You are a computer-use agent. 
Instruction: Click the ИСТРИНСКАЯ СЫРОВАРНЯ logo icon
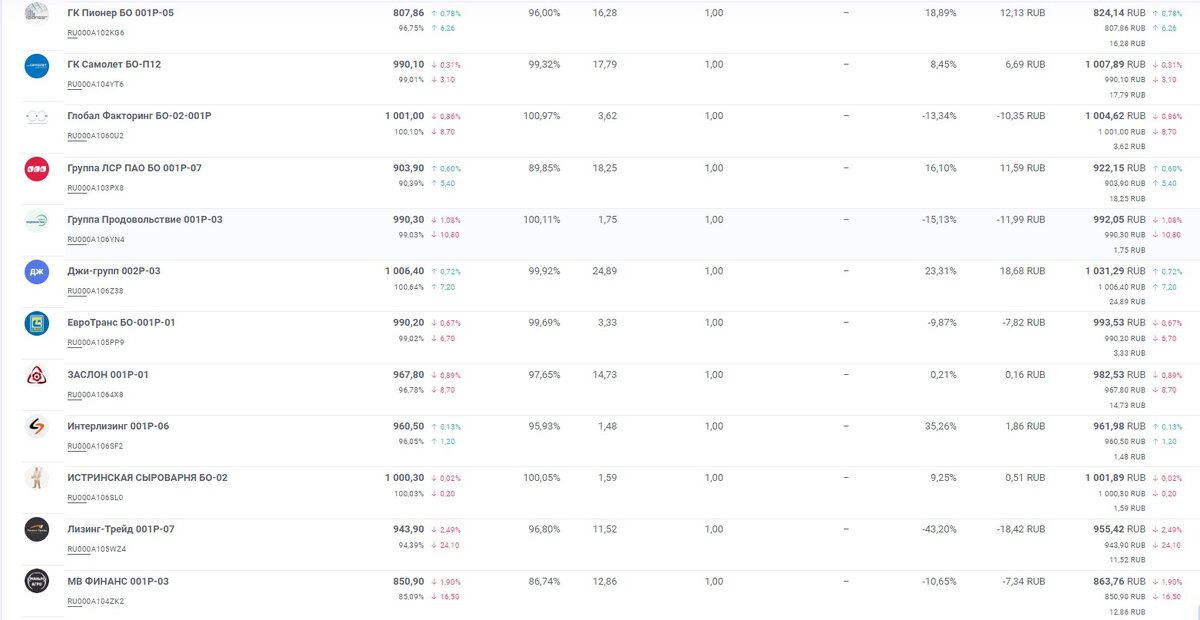(37, 479)
